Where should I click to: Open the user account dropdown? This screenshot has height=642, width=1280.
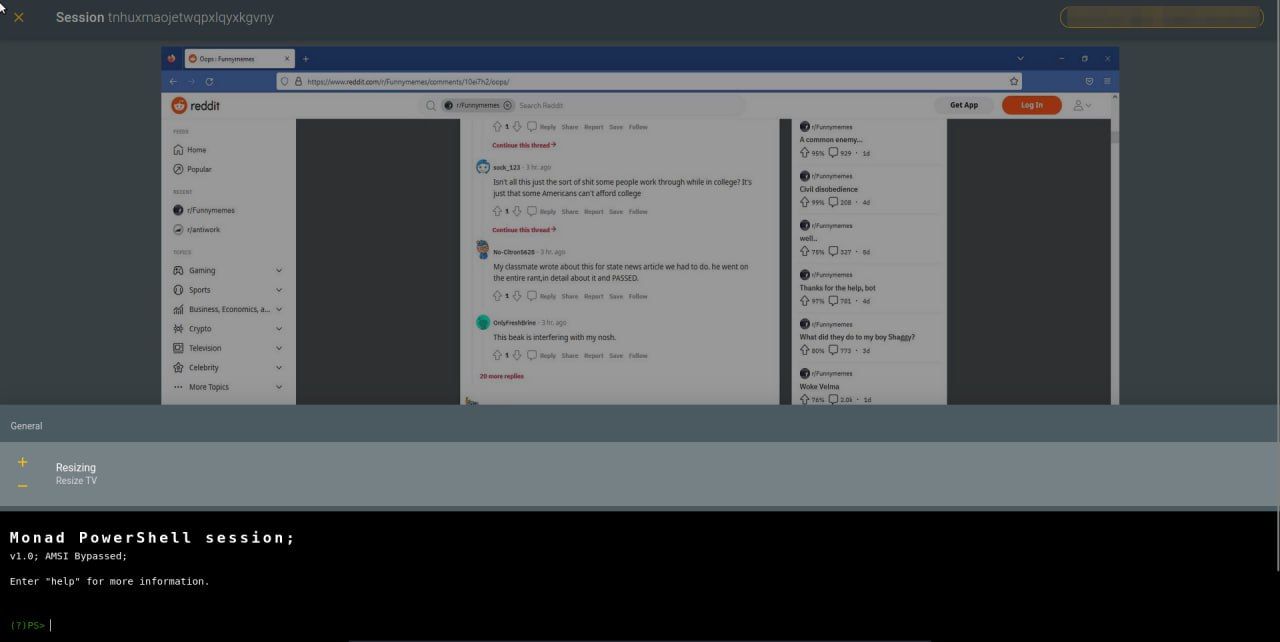click(x=1082, y=105)
